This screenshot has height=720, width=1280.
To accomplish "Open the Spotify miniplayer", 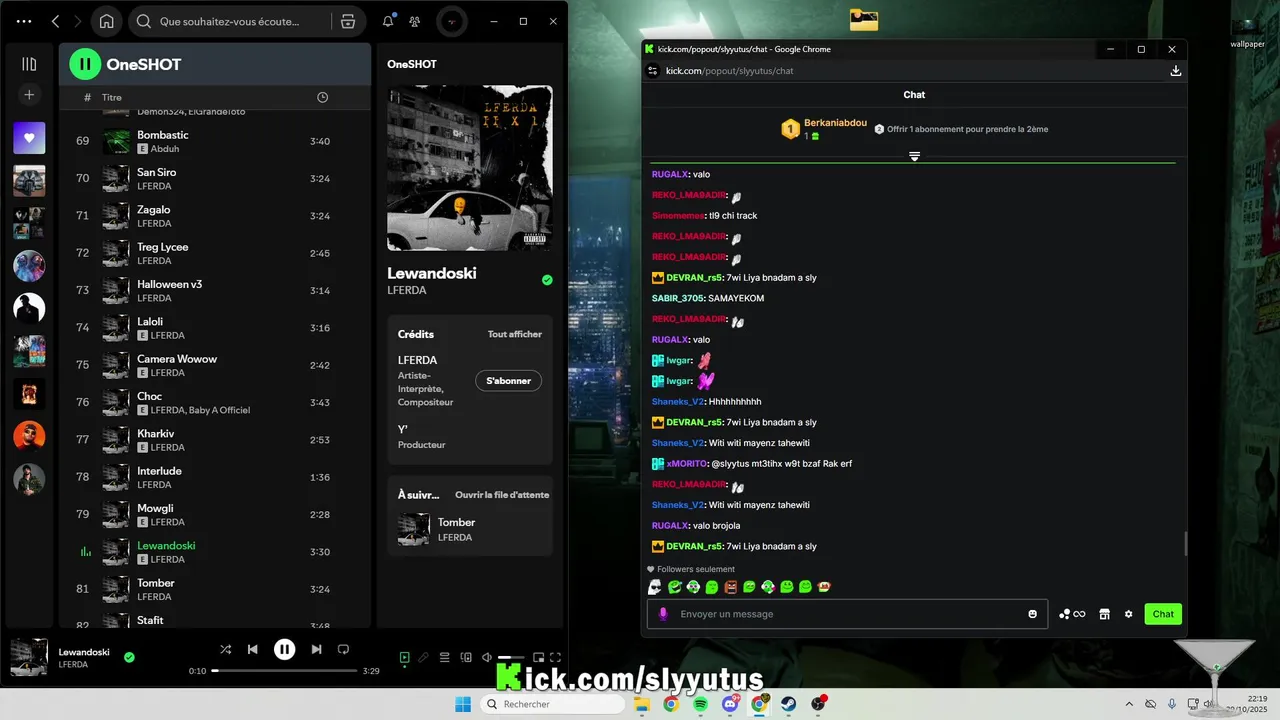I will pos(538,657).
